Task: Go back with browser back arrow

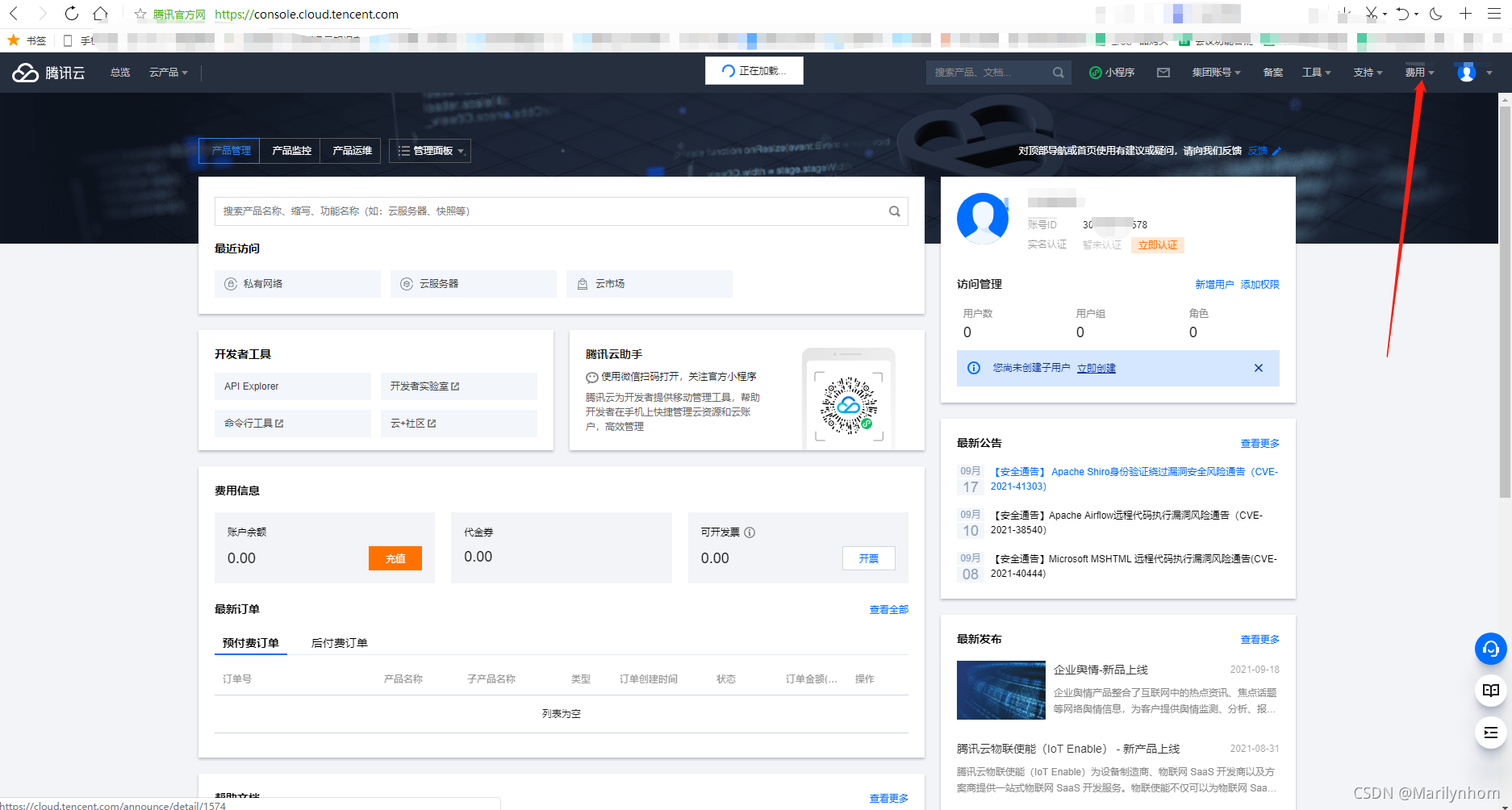Action: pyautogui.click(x=14, y=14)
